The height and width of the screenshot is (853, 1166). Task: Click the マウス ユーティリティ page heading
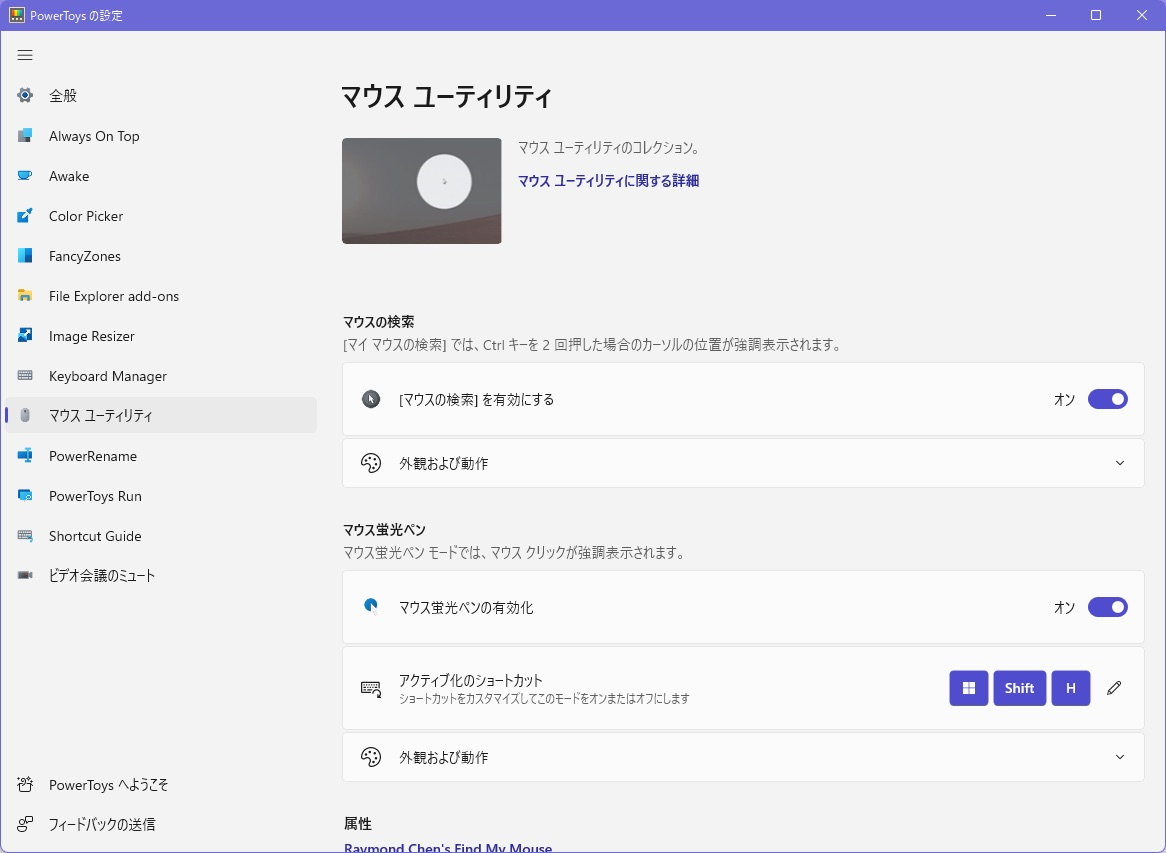446,97
